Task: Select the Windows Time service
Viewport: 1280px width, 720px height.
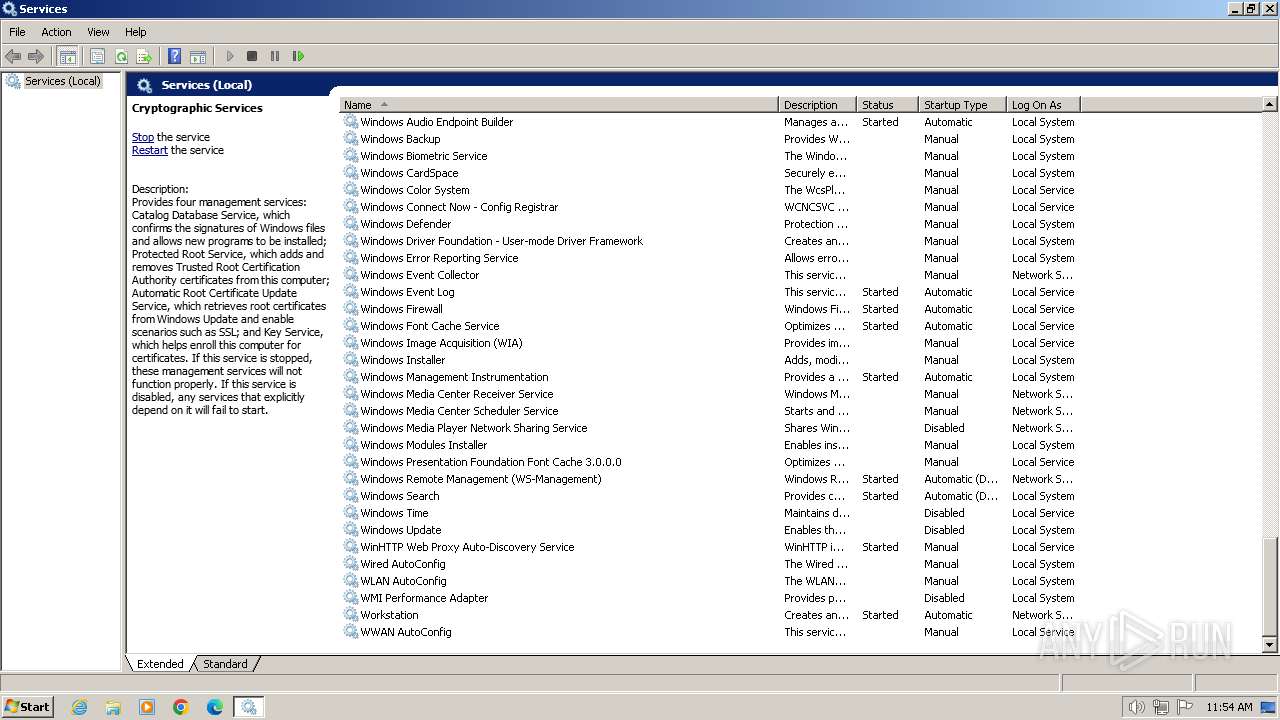Action: pyautogui.click(x=394, y=513)
